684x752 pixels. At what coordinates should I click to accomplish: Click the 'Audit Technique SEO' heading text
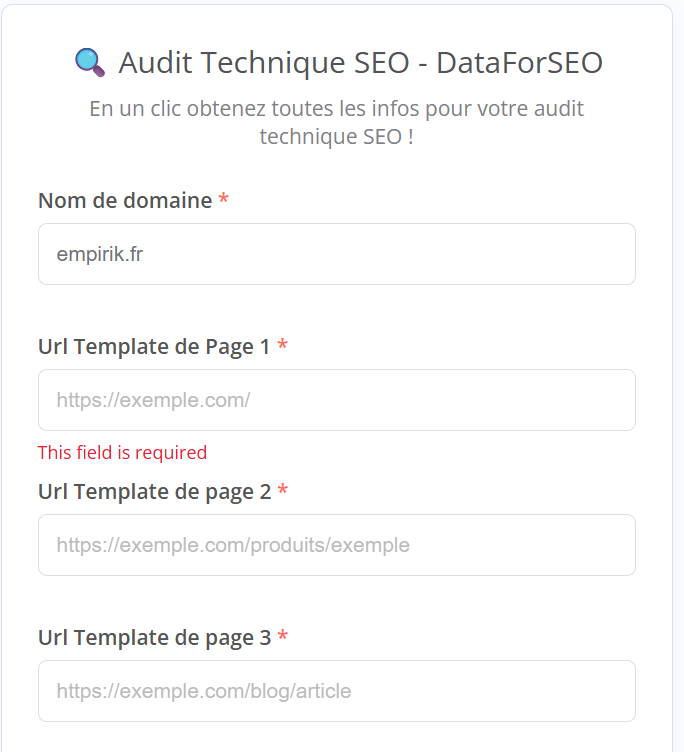click(261, 63)
